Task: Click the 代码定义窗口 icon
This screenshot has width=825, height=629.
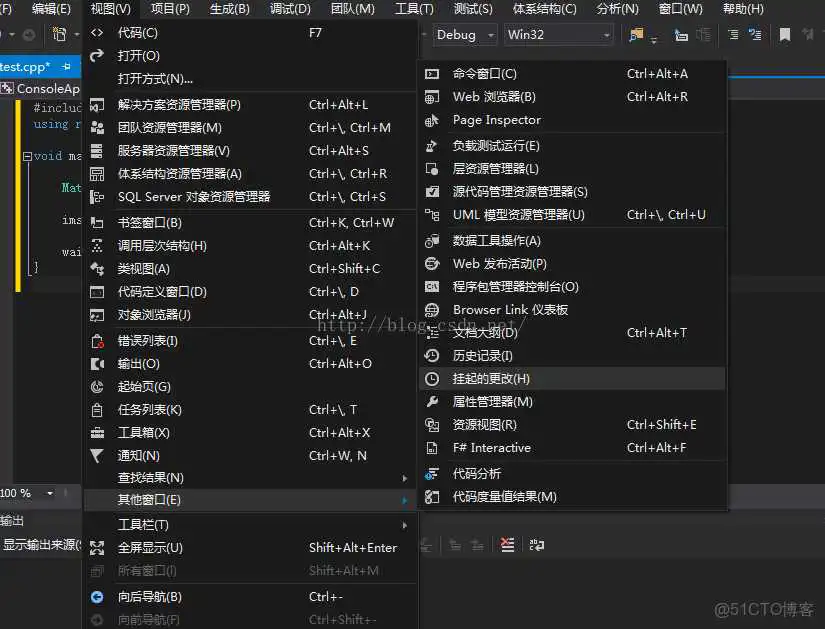Action: coord(97,292)
